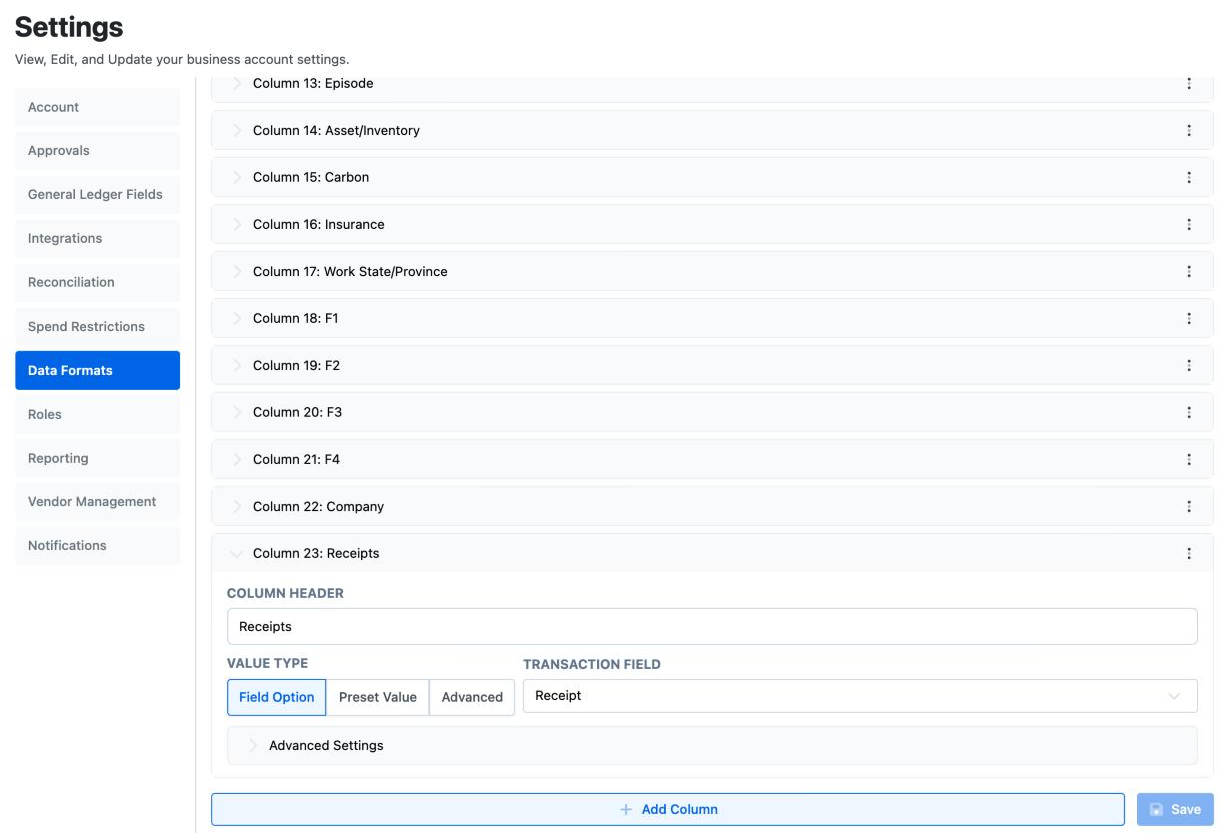The image size is (1226, 833).
Task: Open kebab menu for Column 19: F2
Action: click(x=1189, y=366)
